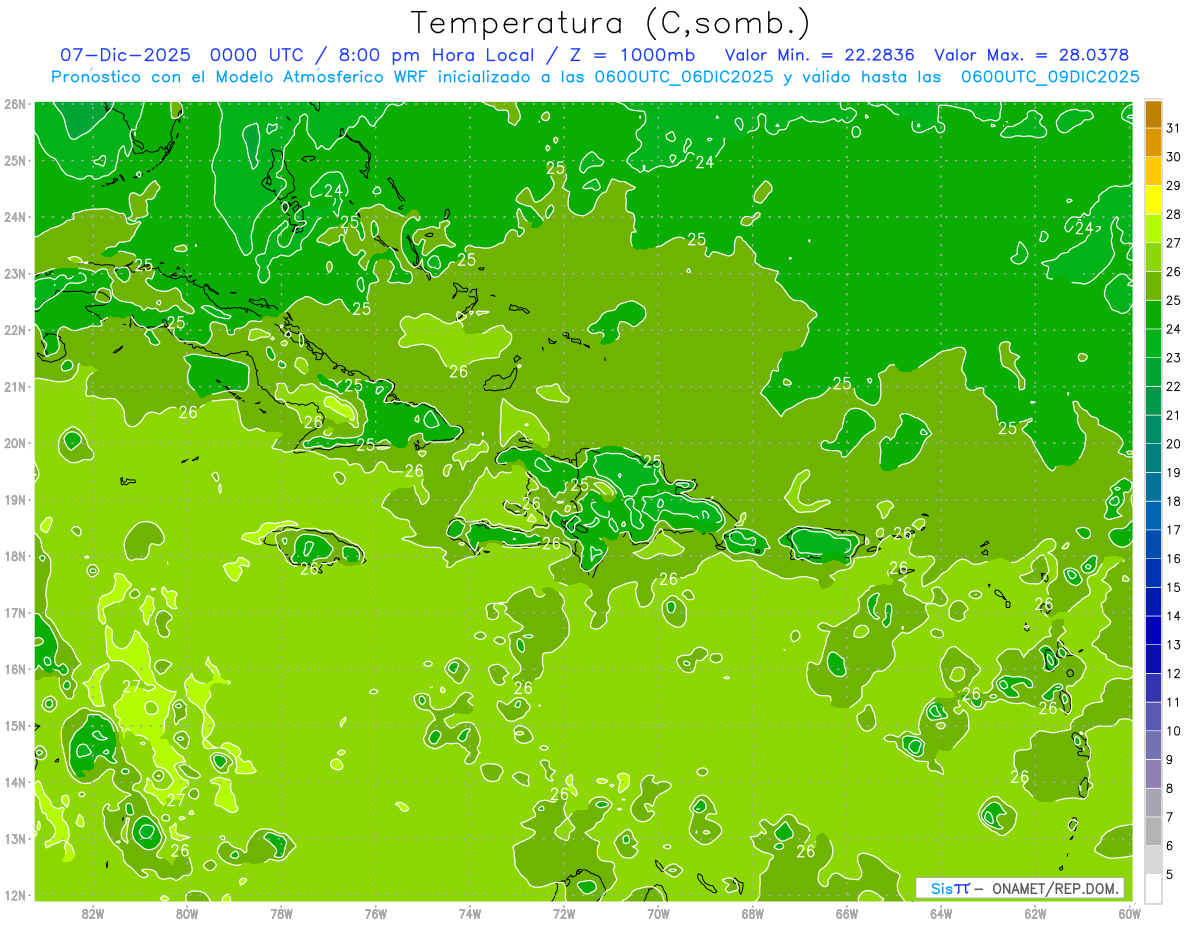Click the '70W' longitude axis label
Image resolution: width=1200 pixels, height=927 pixels.
pos(658,913)
